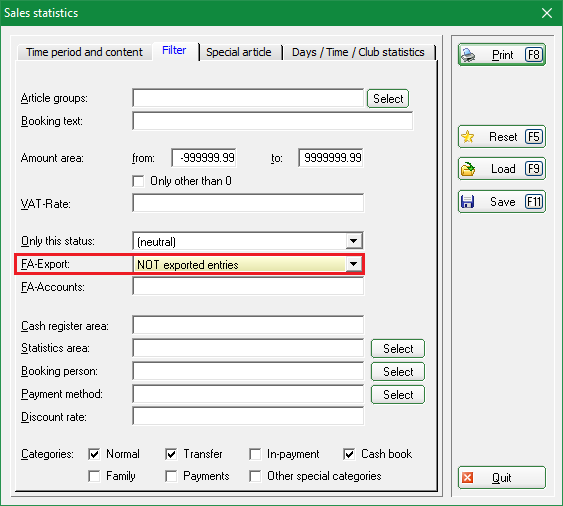Enable the In-payment category checkbox
563x506 pixels.
(255, 454)
